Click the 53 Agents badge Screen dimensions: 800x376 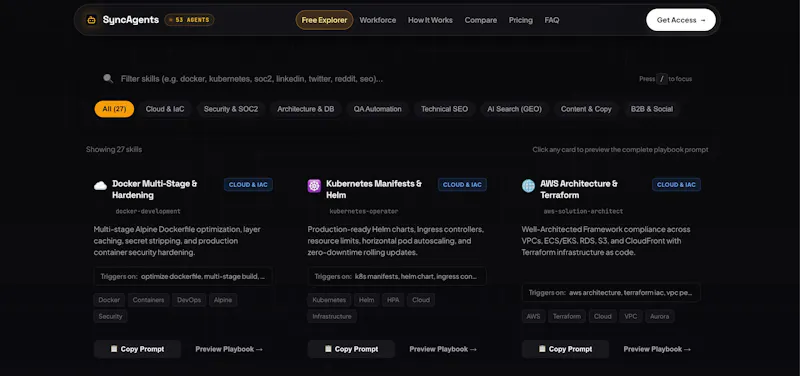pos(189,20)
